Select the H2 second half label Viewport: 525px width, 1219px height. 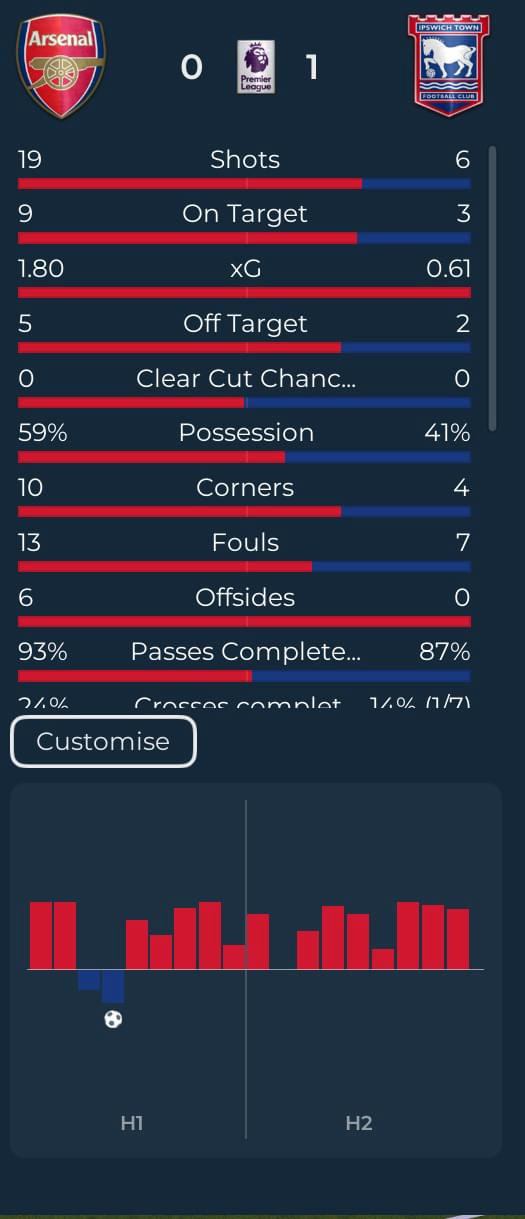pyautogui.click(x=359, y=1123)
